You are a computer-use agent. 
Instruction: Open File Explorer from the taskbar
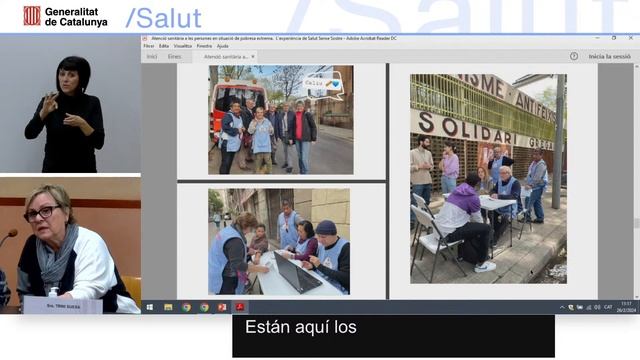coord(168,307)
